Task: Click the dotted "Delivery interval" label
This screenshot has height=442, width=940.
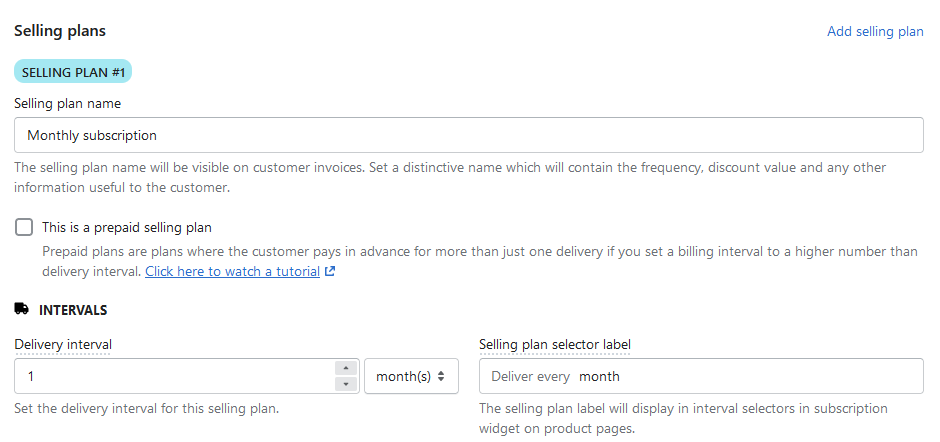Action: 63,344
